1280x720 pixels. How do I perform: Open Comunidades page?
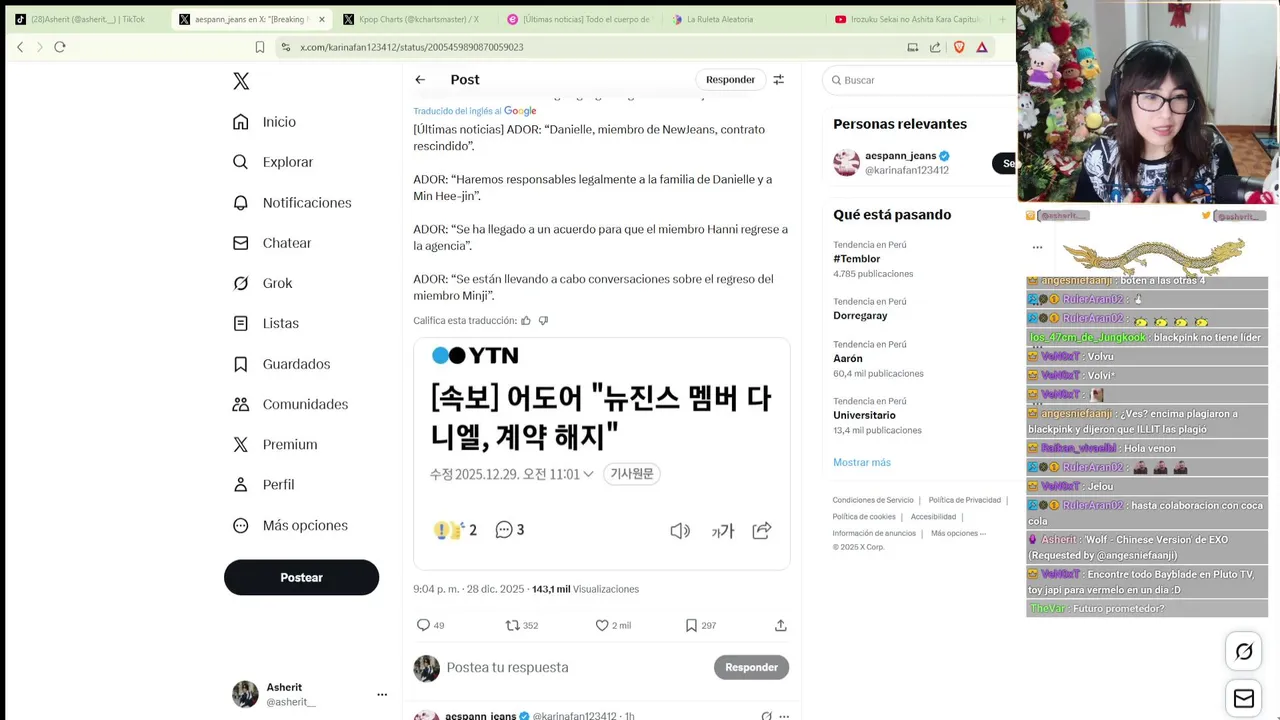290,404
